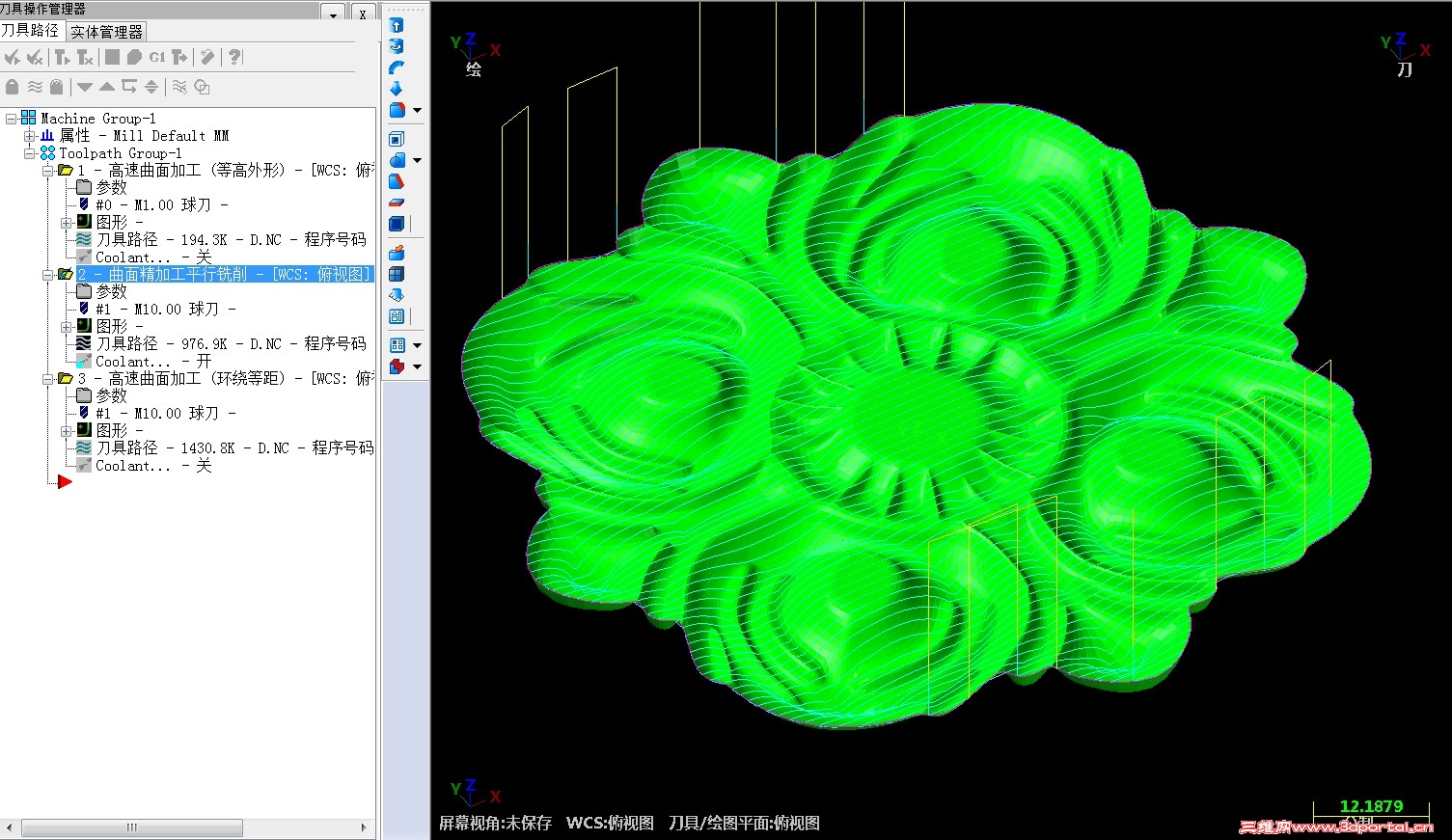Move the insert arrow down with triangle icon
The height and width of the screenshot is (840, 1452).
point(85,87)
